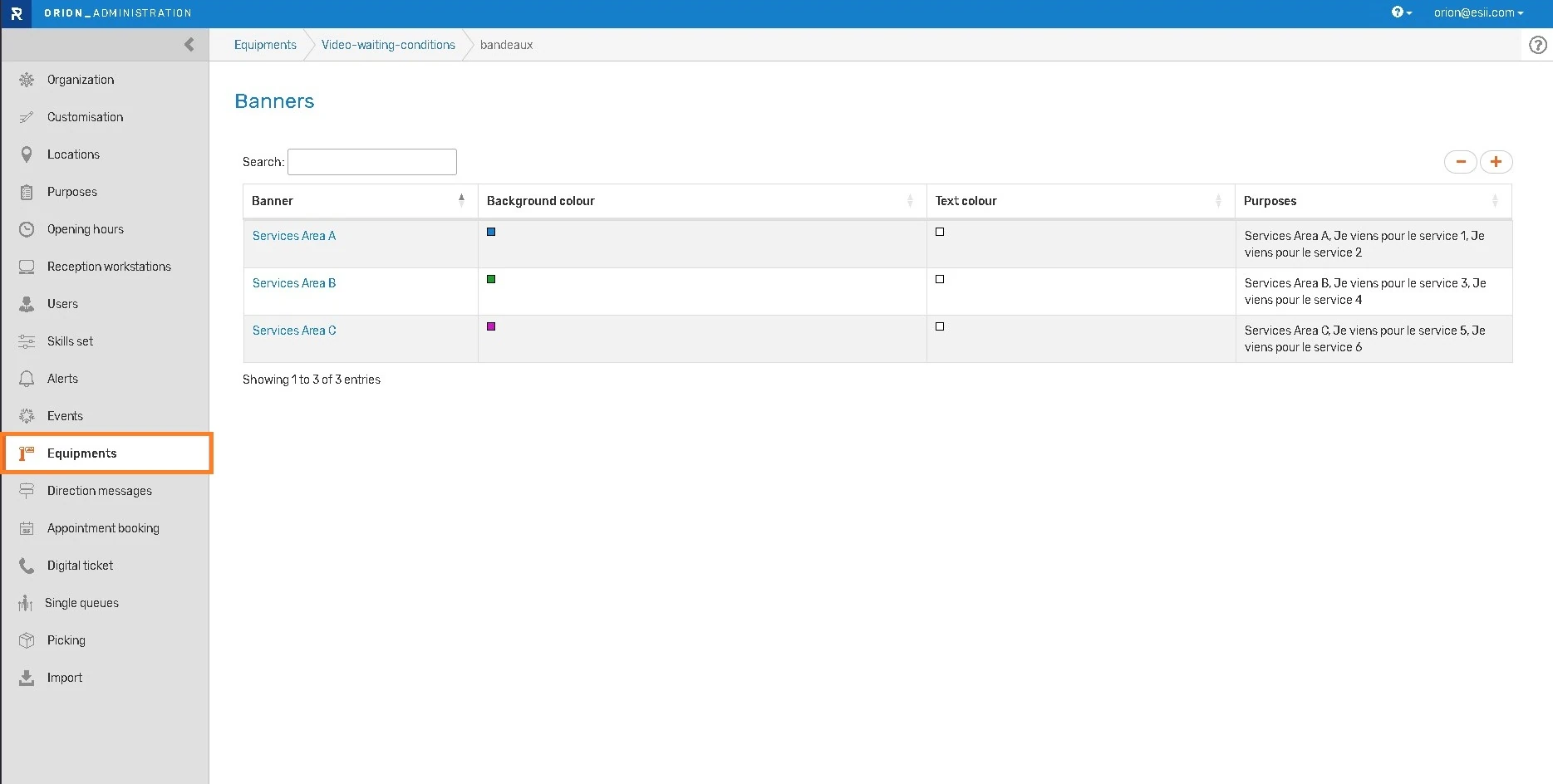Click the minus remove banner button
Image resolution: width=1553 pixels, height=784 pixels.
1460,162
